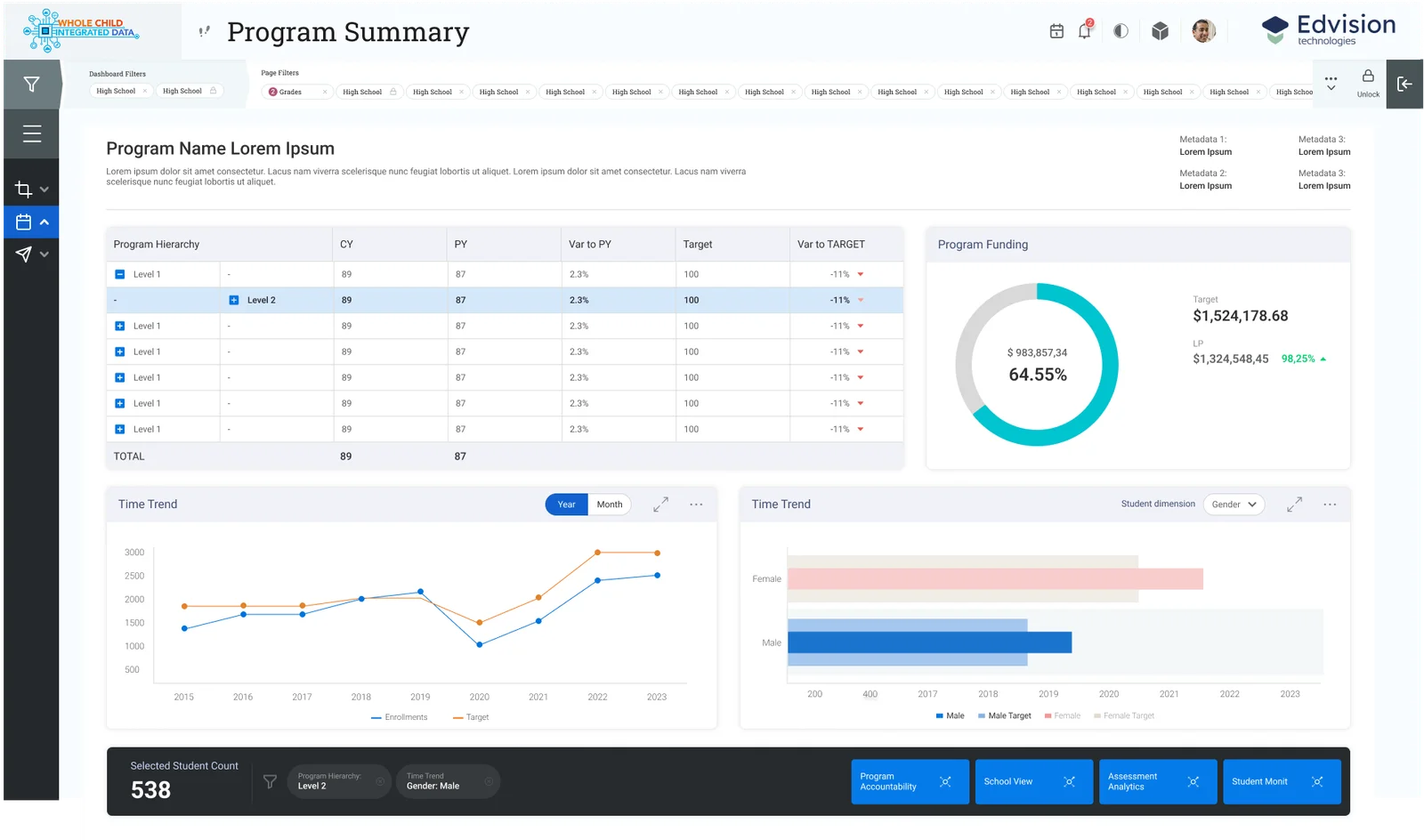The image size is (1424, 840).
Task: Toggle the contrast theme icon
Action: click(1121, 31)
